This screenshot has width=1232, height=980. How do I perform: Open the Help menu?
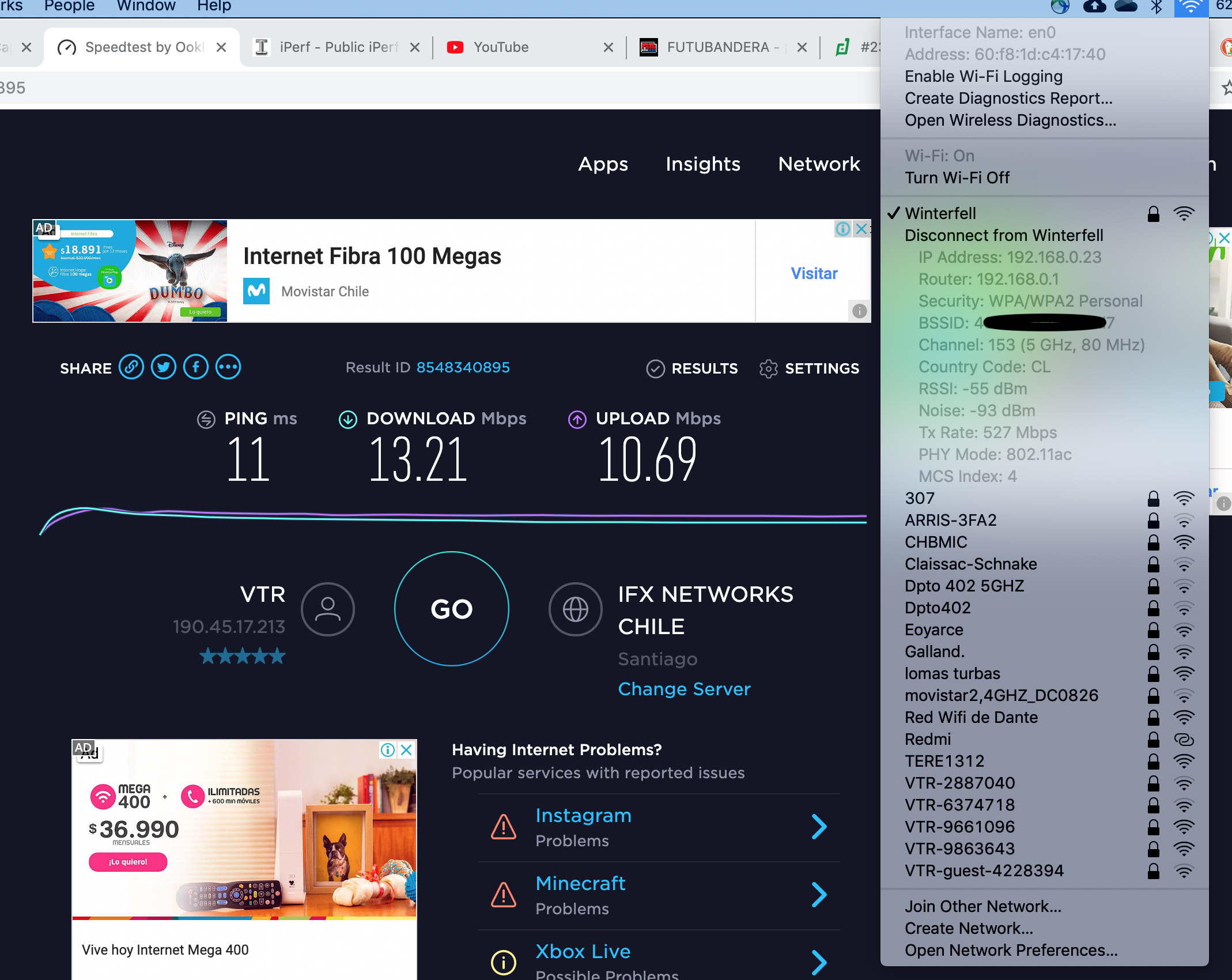coord(214,6)
